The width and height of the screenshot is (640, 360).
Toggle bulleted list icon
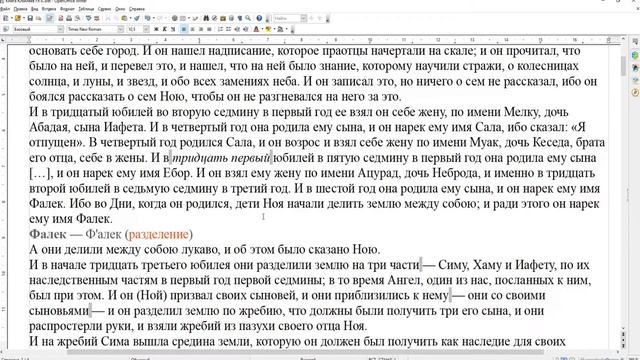pyautogui.click(x=229, y=29)
